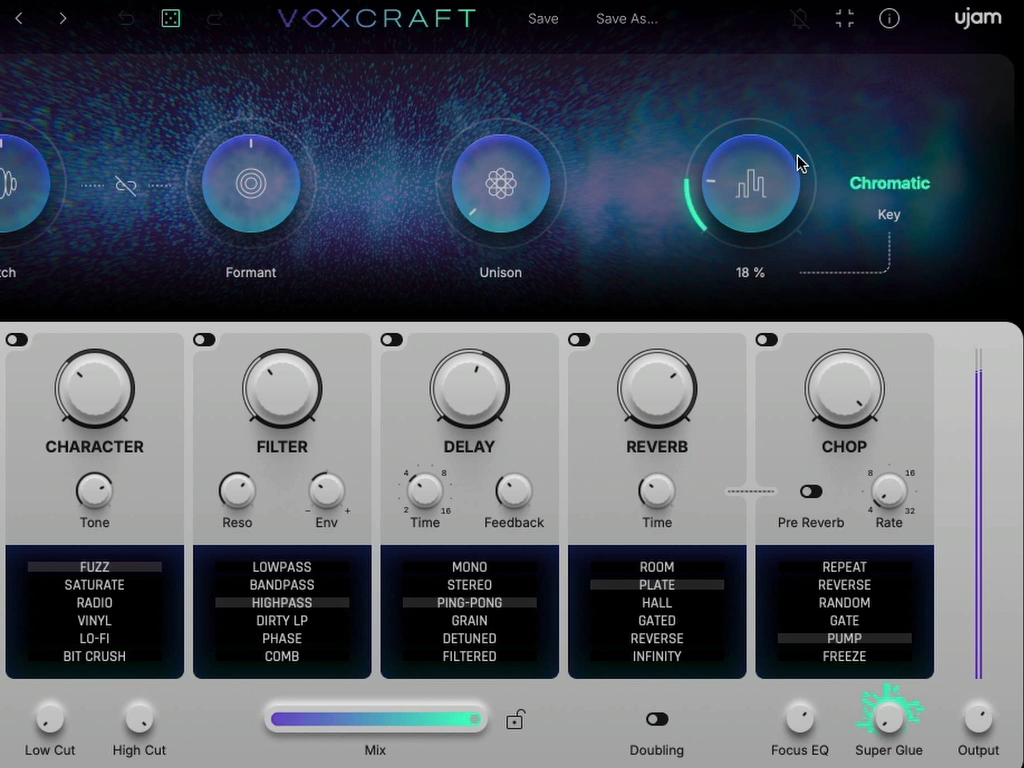Click the Unison flower knob
The image size is (1024, 768).
pos(501,184)
